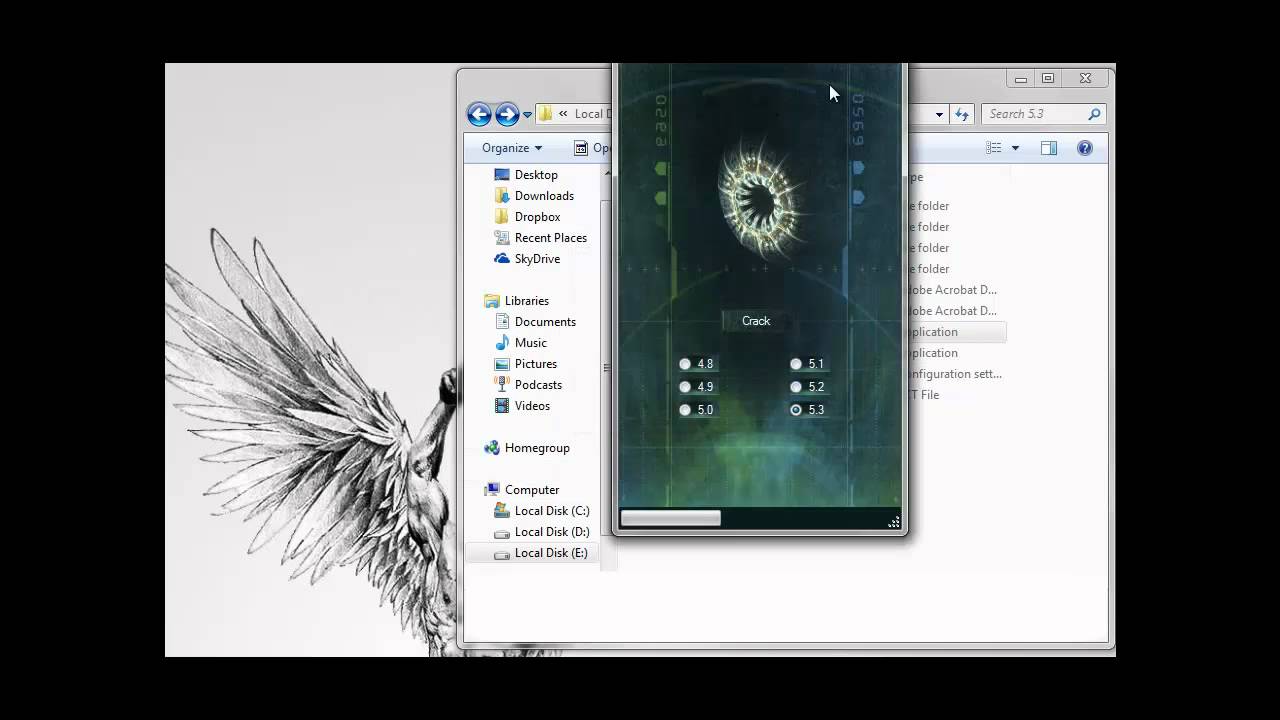Open Downloads in navigation pane

click(x=544, y=196)
